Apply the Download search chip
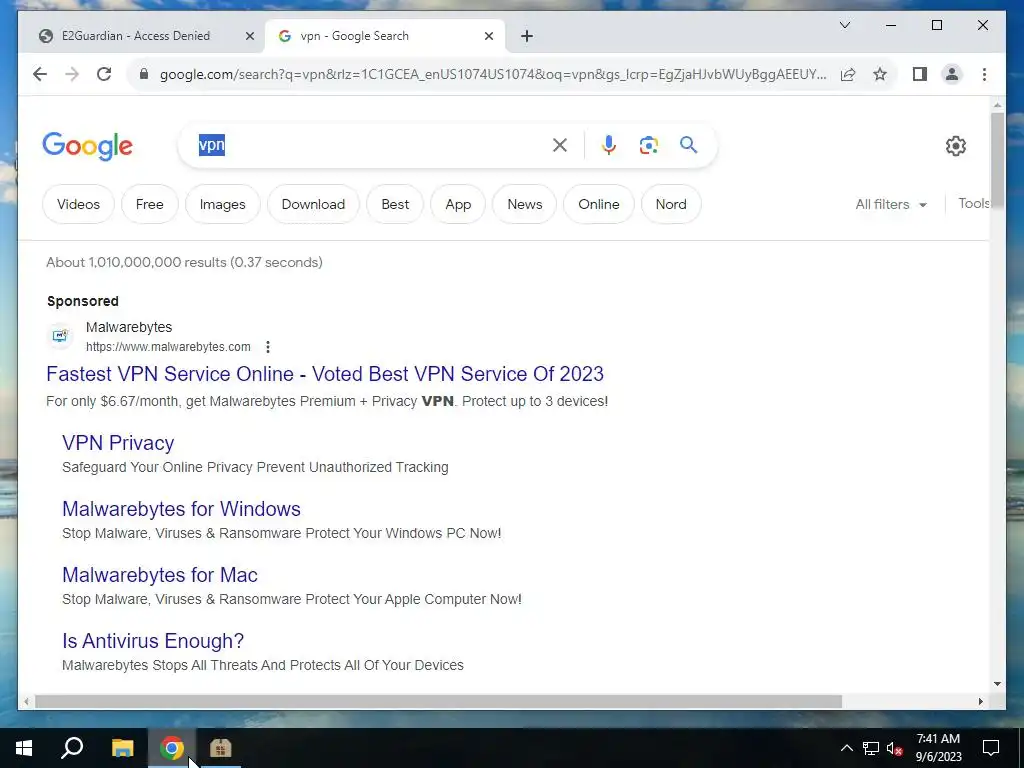 pos(313,204)
